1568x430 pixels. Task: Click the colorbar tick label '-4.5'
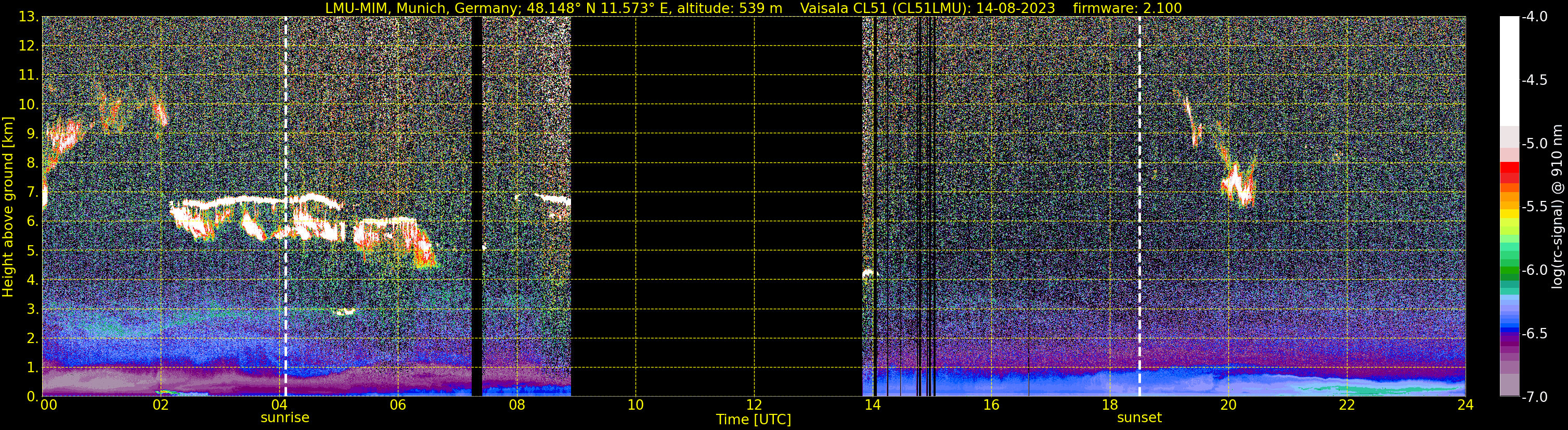click(1534, 80)
